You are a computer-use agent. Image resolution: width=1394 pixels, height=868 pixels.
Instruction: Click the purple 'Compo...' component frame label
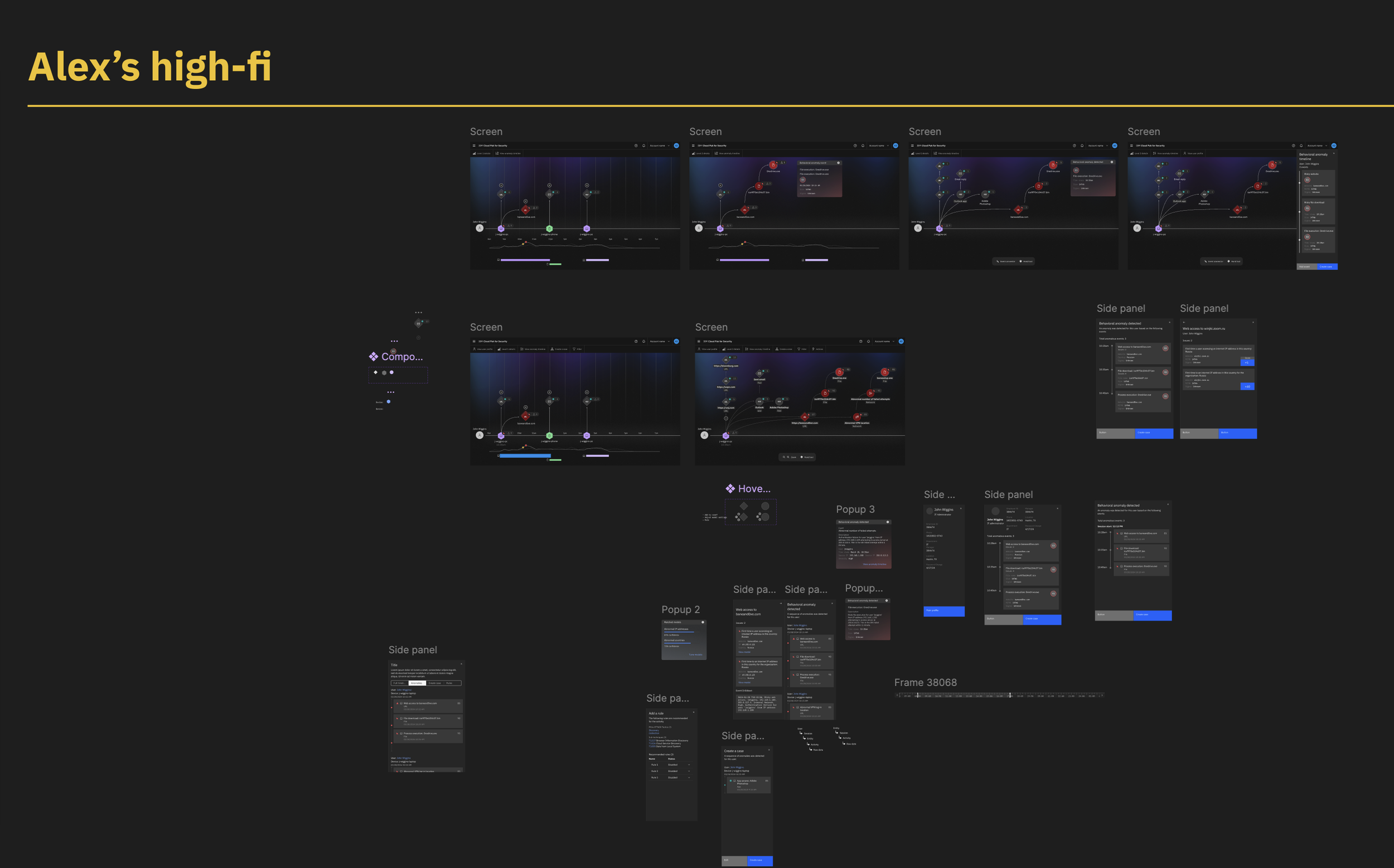pos(401,356)
